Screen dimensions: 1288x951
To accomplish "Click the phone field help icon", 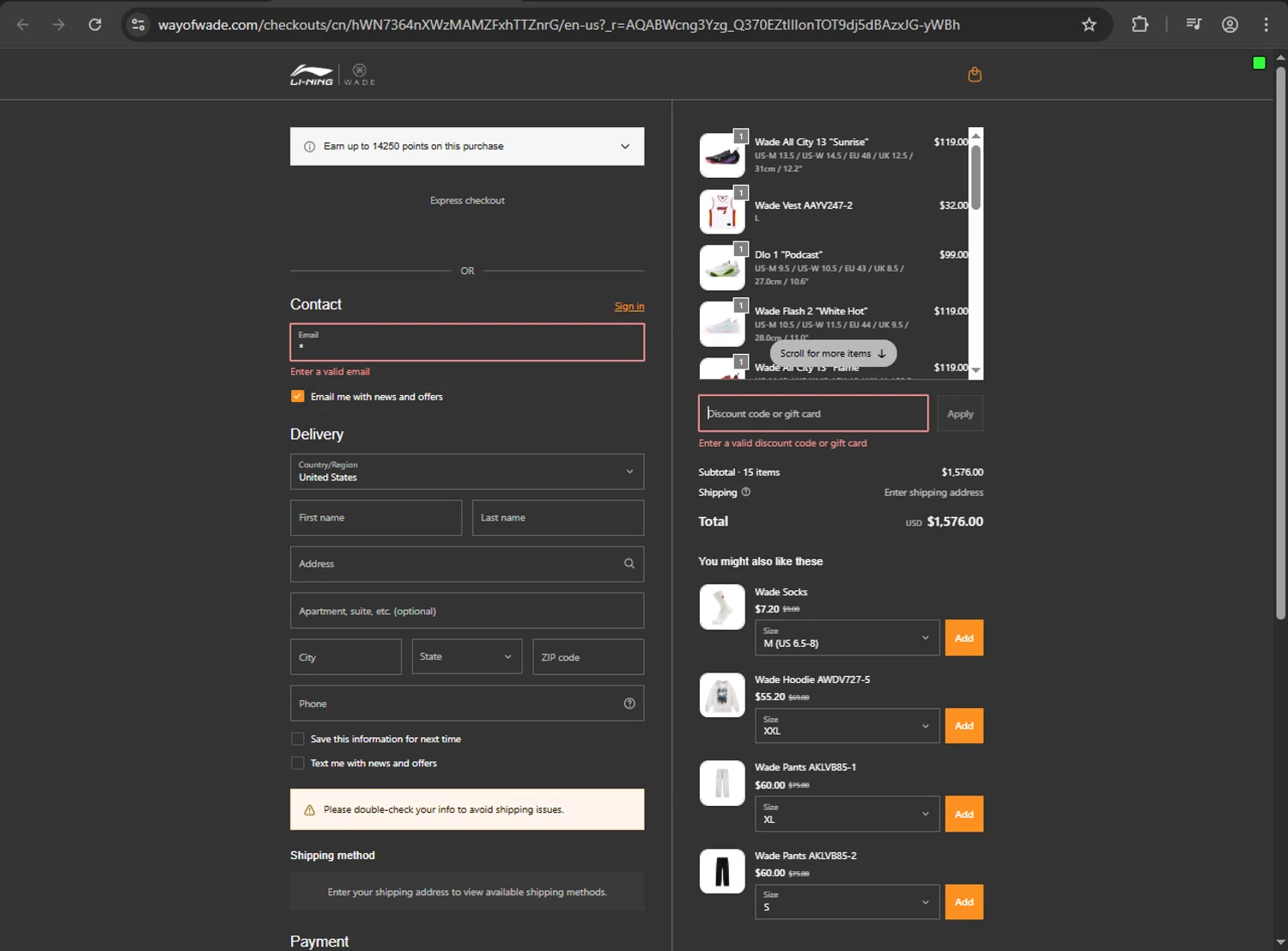I will point(629,704).
